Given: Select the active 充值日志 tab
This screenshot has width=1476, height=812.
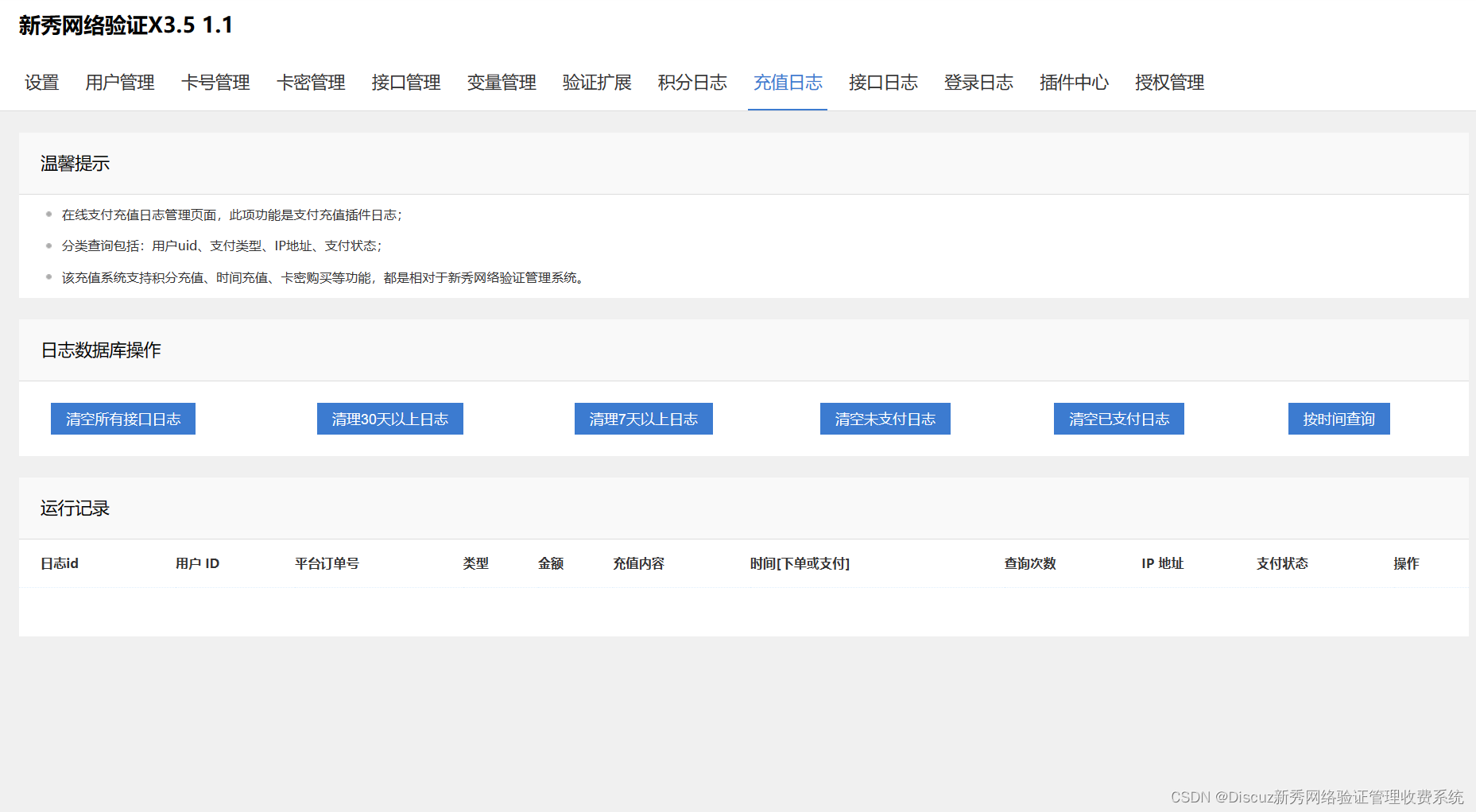Looking at the screenshot, I should pyautogui.click(x=788, y=83).
